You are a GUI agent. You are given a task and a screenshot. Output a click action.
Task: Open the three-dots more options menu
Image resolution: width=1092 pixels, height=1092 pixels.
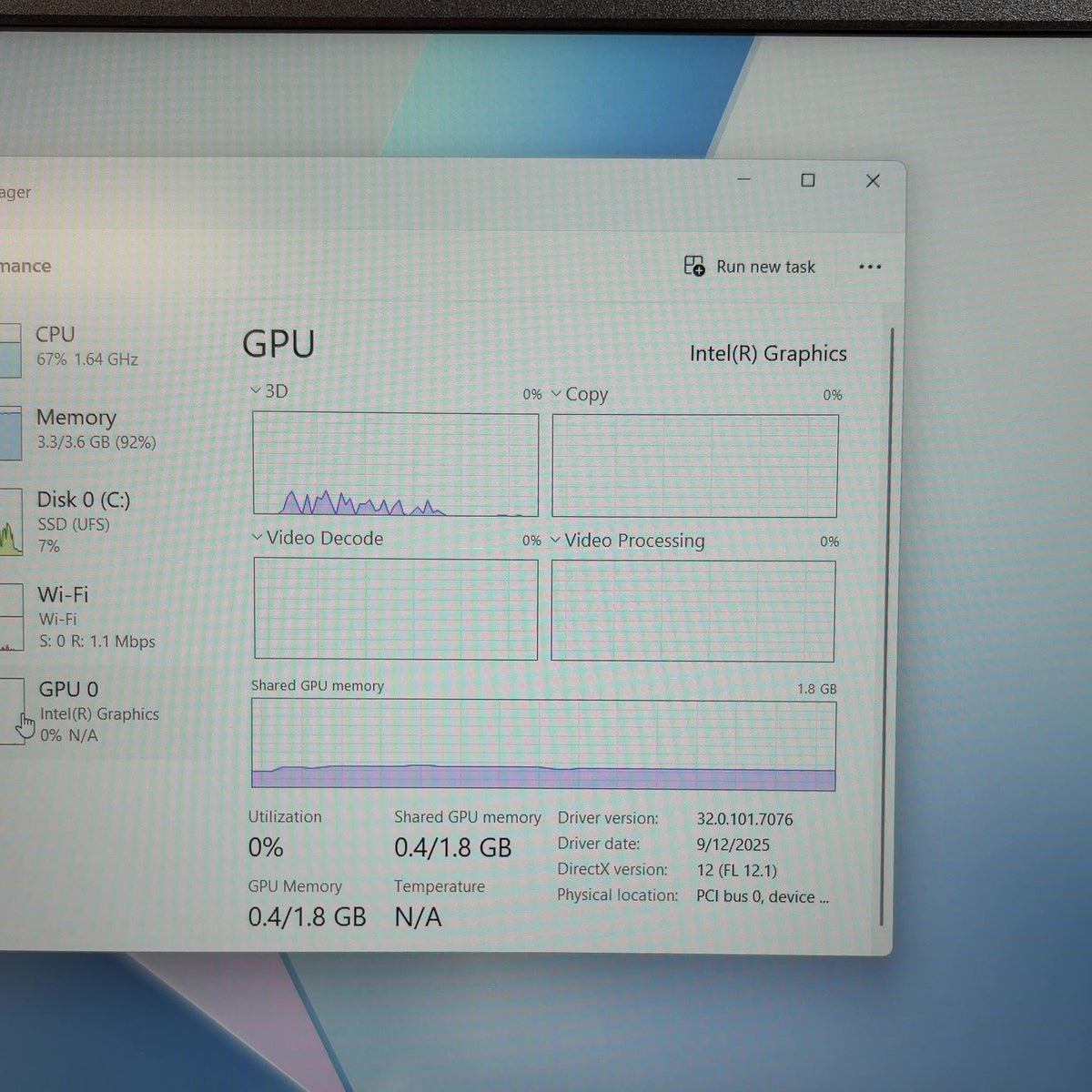870,267
